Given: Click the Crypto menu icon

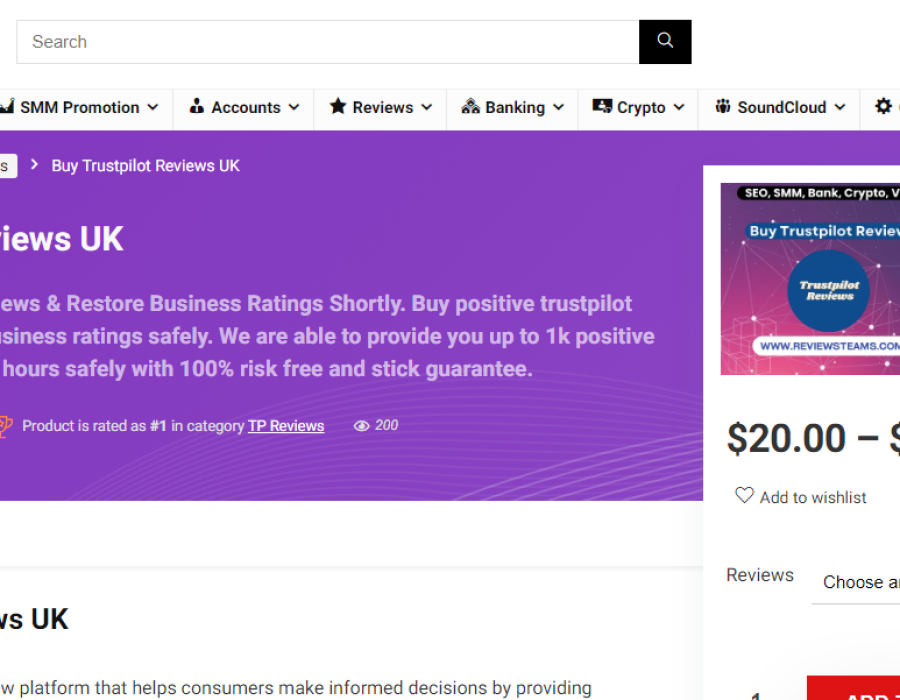Looking at the screenshot, I should [602, 107].
